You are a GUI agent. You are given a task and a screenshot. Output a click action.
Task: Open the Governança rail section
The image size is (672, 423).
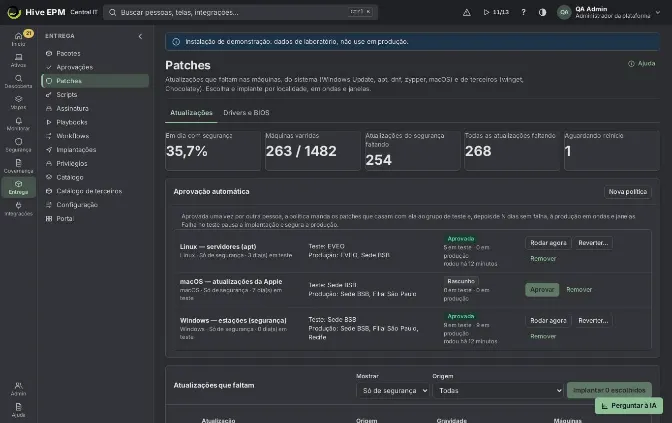pyautogui.click(x=18, y=166)
